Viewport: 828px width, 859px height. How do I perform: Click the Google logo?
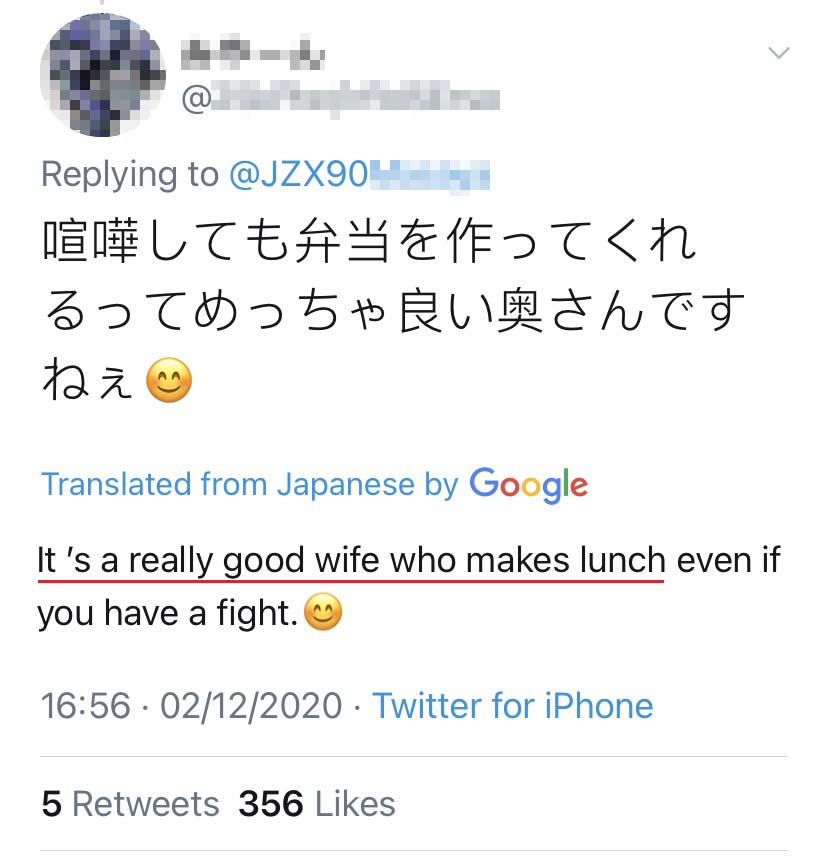pos(528,484)
